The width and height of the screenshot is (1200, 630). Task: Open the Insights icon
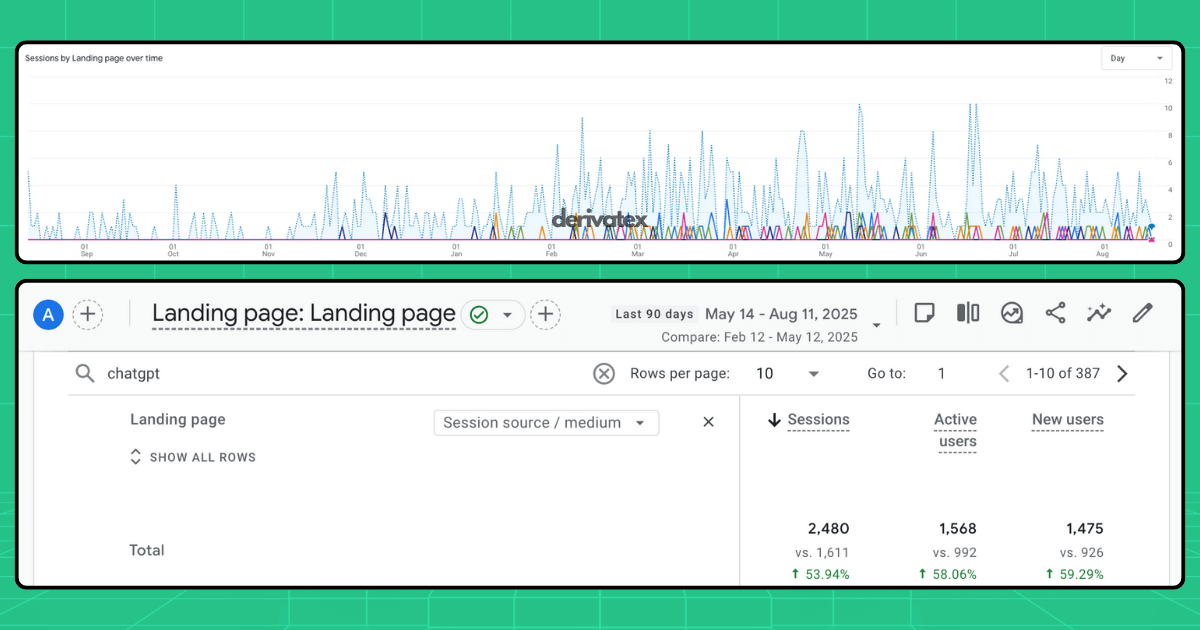click(1011, 313)
